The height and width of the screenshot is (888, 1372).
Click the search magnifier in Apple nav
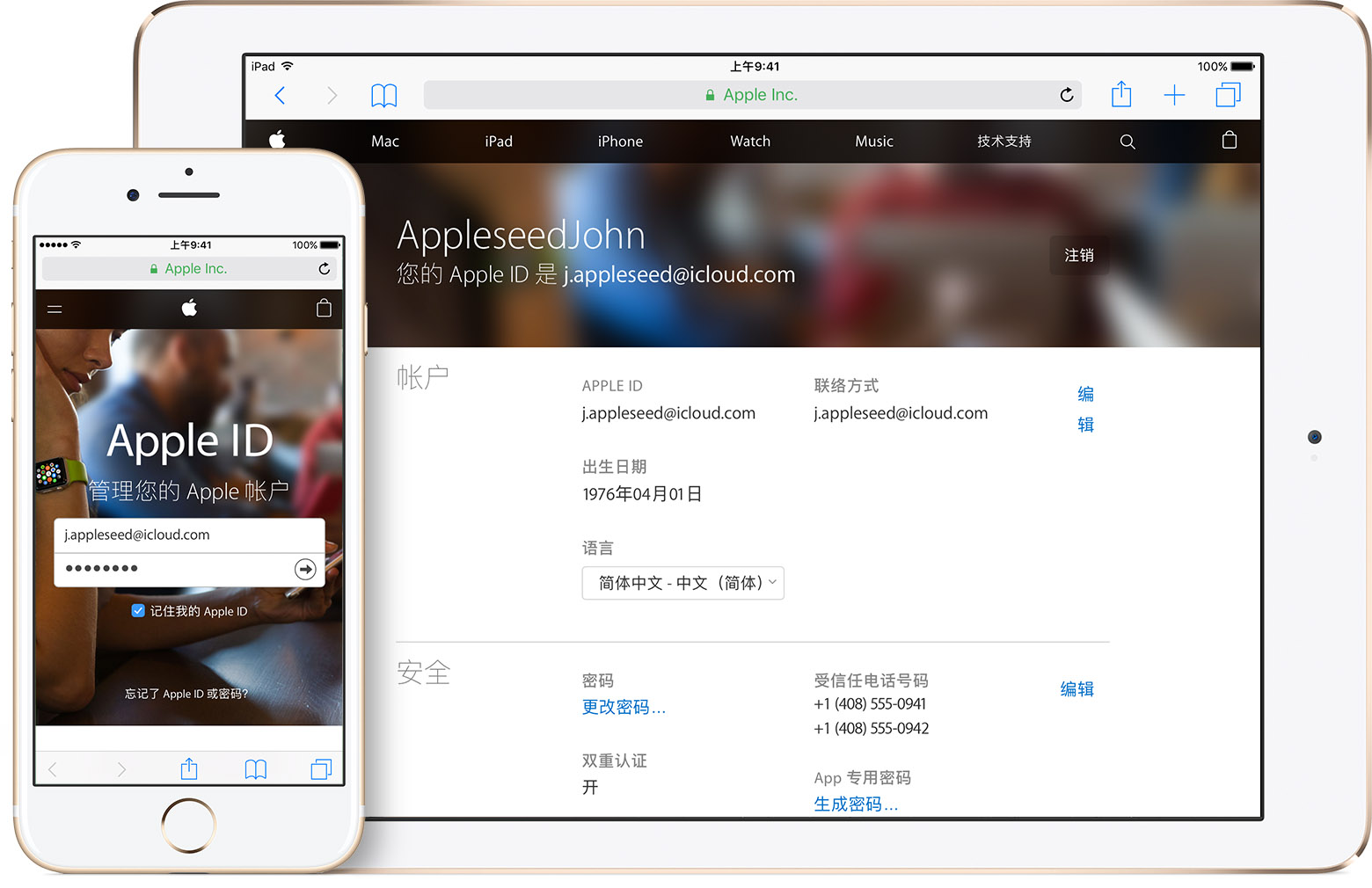[1128, 142]
